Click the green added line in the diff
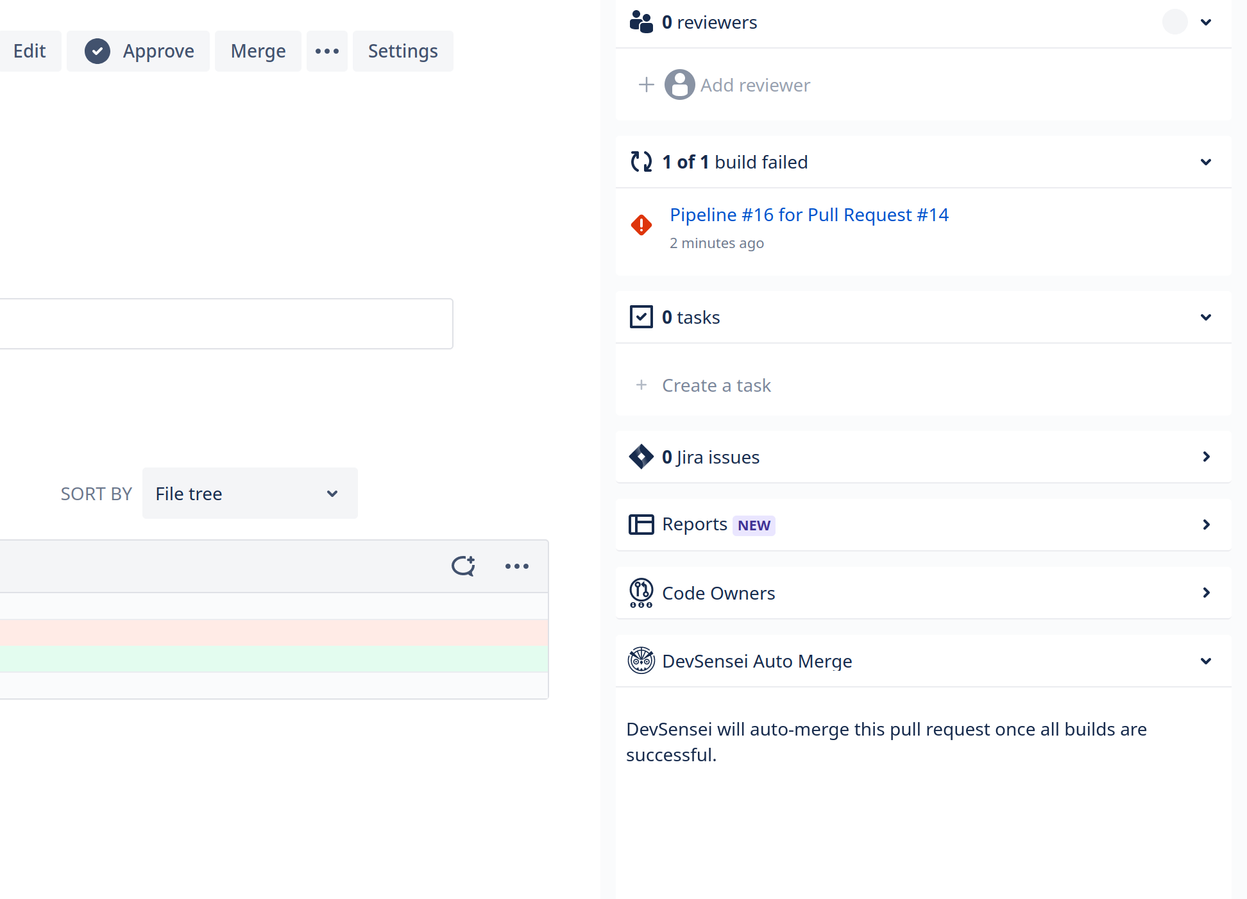Viewport: 1247px width, 899px height. [274, 658]
